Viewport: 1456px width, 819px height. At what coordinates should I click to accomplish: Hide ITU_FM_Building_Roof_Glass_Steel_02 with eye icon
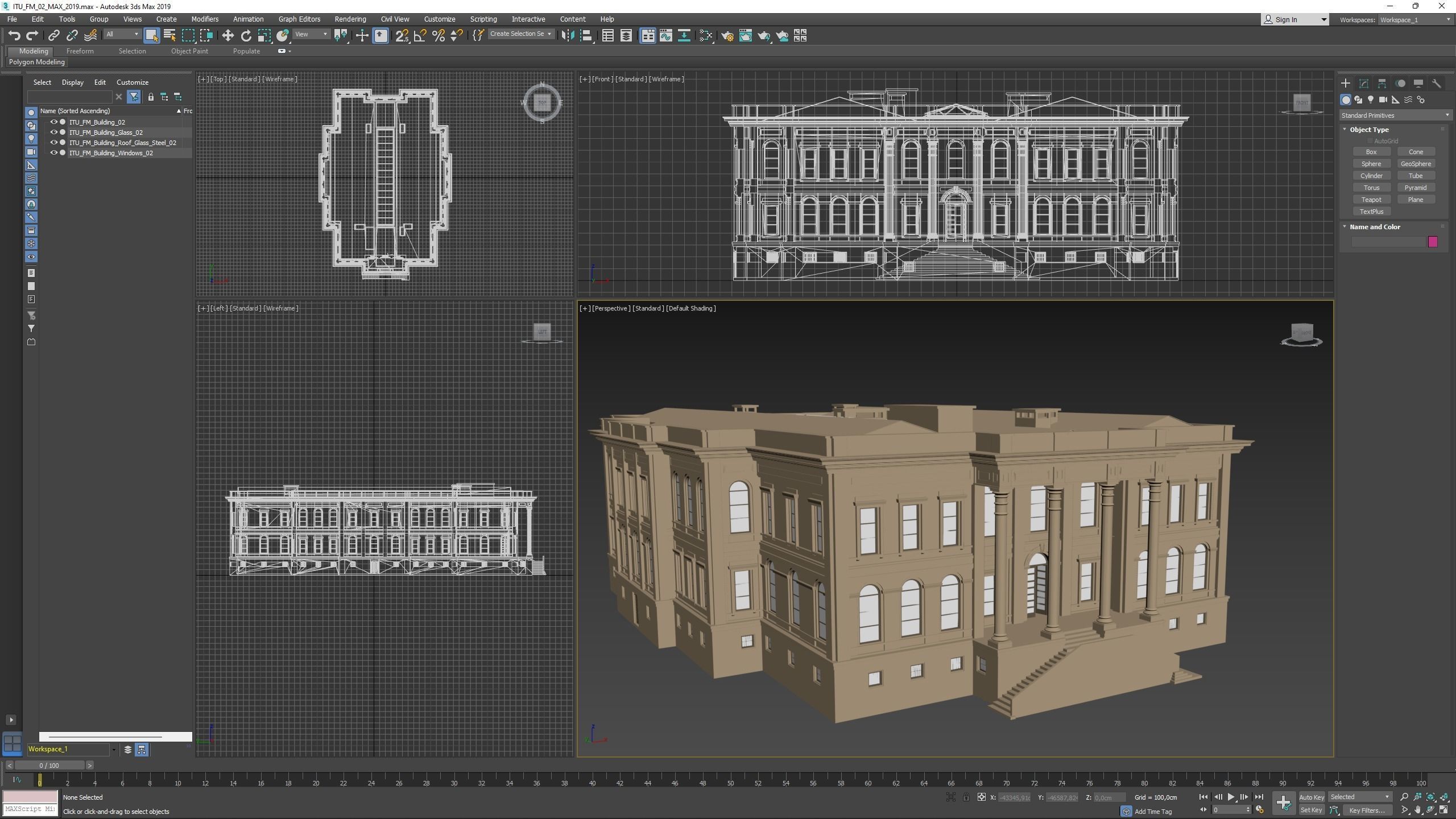coord(54,143)
